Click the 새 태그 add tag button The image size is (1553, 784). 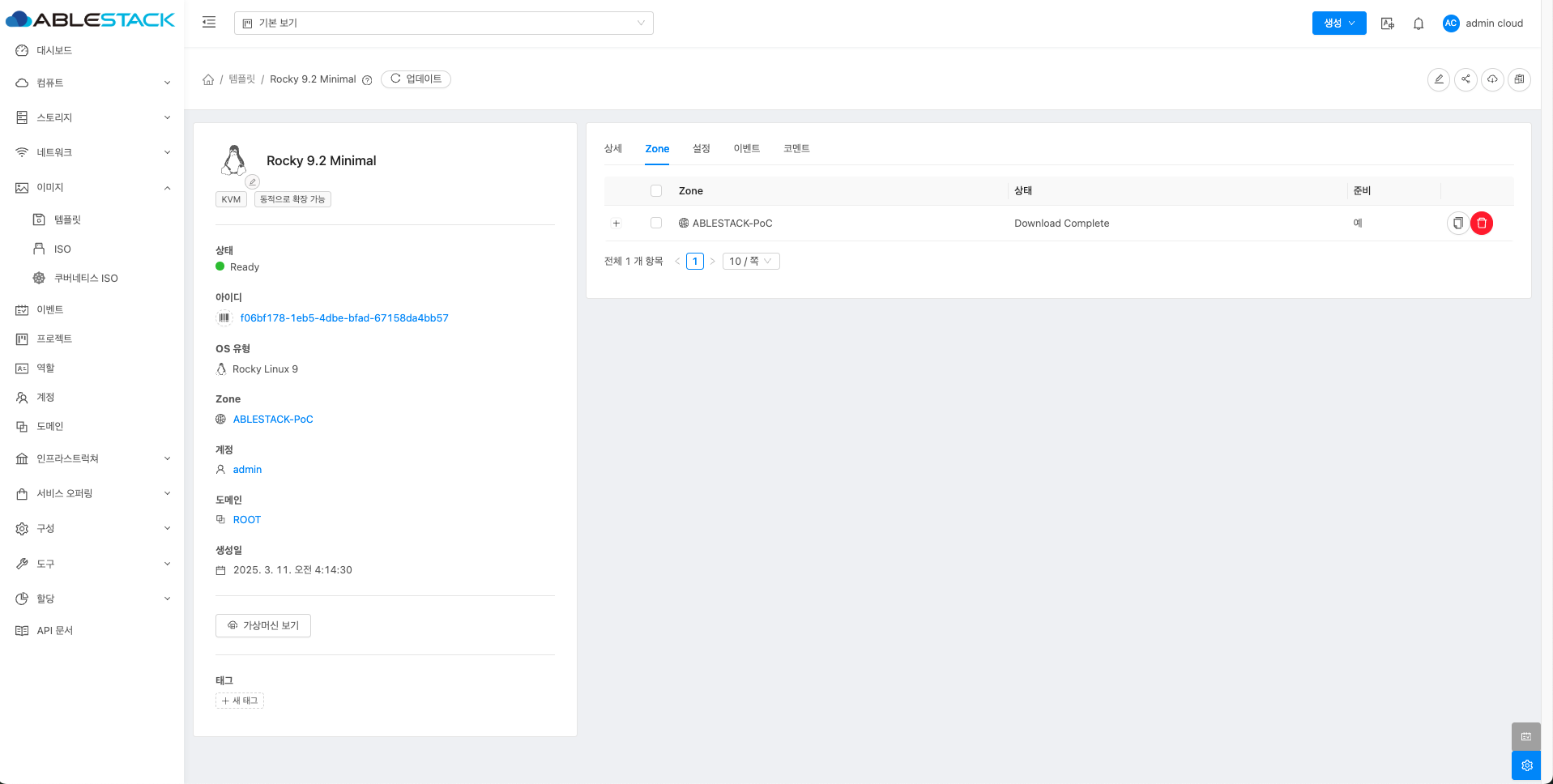pyautogui.click(x=240, y=701)
